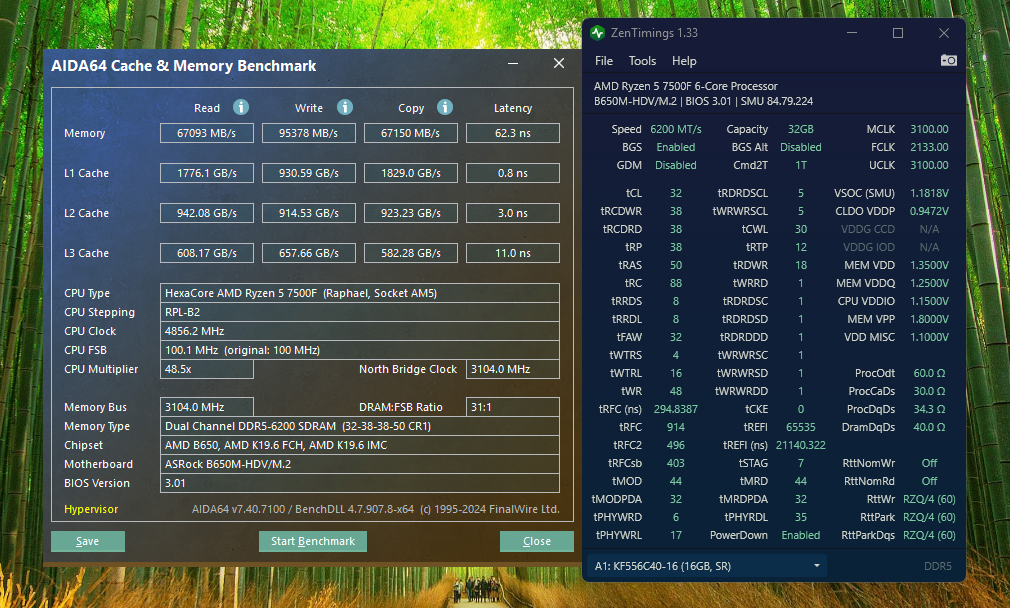Select L3 Cache Read 608.17 GB/s
Screen dimensions: 1010x608
pos(207,253)
